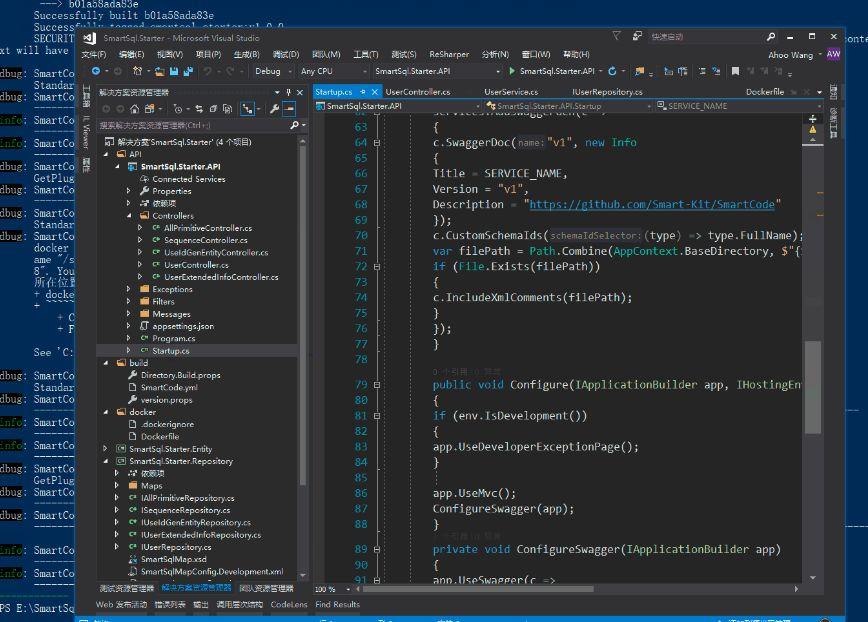Click the Find Results bottom panel tab
The width and height of the screenshot is (868, 622).
click(337, 605)
